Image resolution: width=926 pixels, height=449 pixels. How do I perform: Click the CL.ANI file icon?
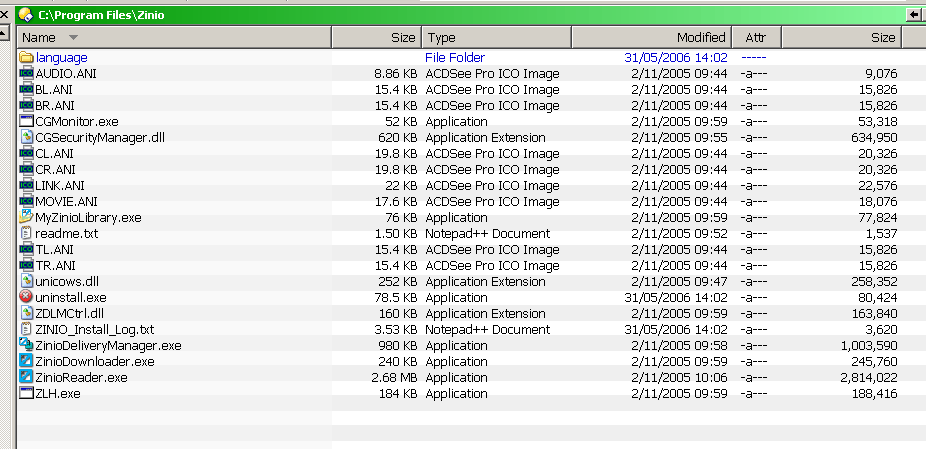click(26, 153)
